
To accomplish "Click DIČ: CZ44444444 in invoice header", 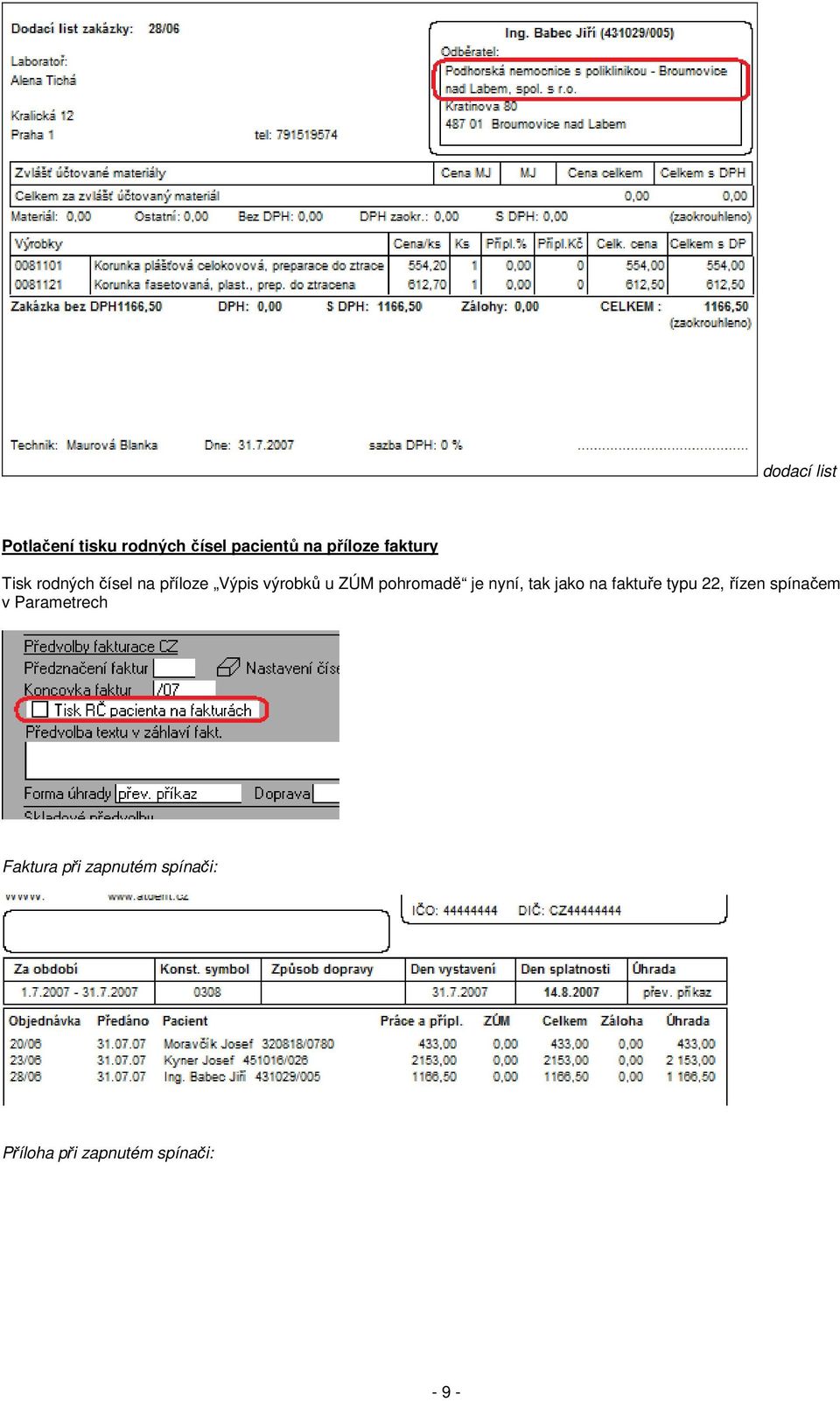I will coord(570,911).
